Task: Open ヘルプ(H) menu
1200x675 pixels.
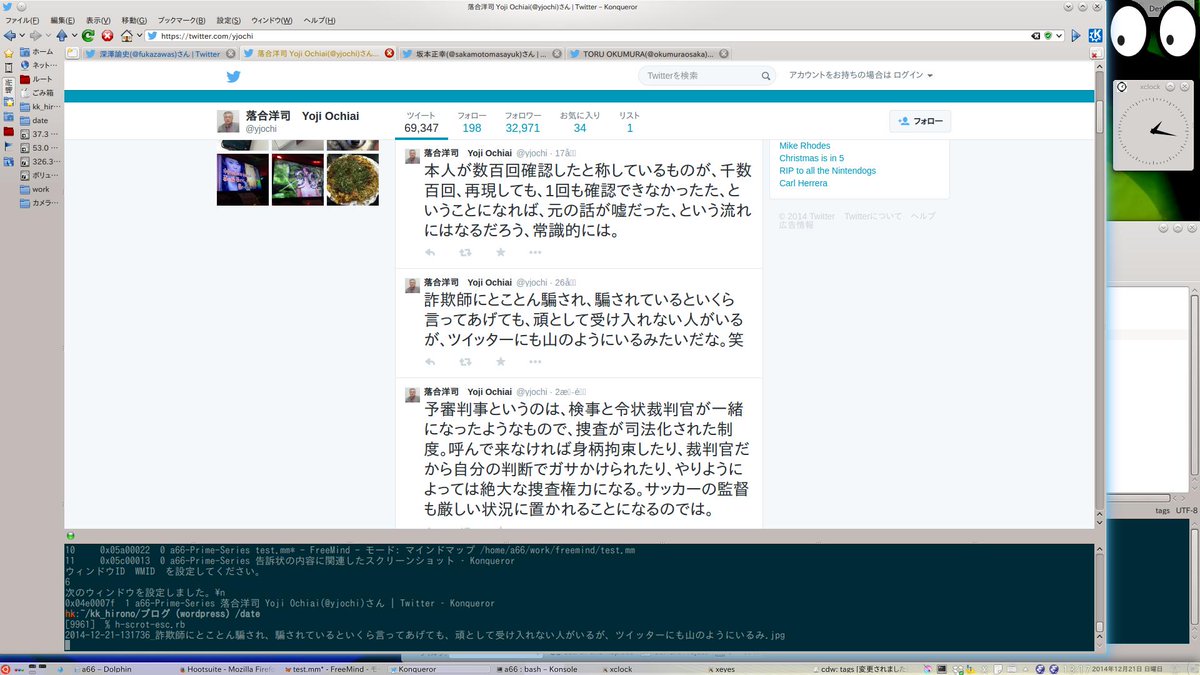Action: (x=320, y=20)
